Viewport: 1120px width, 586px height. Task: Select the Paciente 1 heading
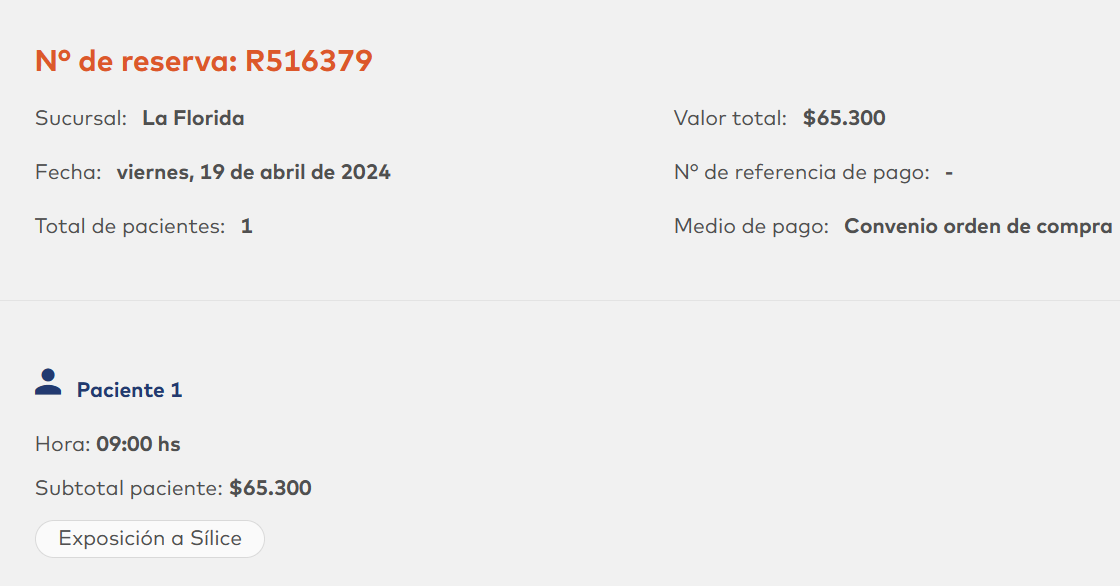click(x=129, y=390)
